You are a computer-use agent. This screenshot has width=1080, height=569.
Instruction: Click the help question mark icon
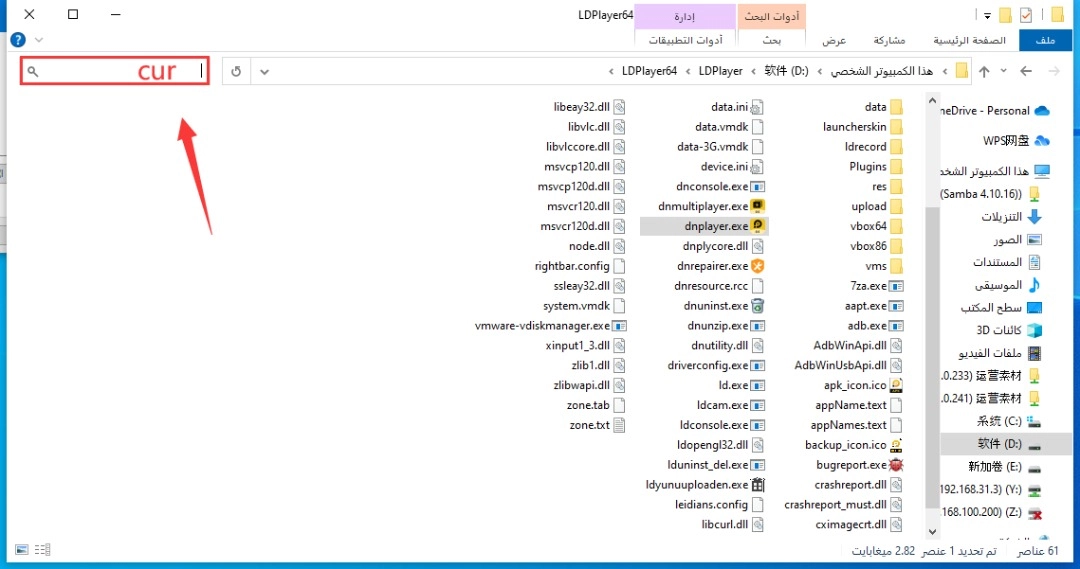(x=18, y=40)
